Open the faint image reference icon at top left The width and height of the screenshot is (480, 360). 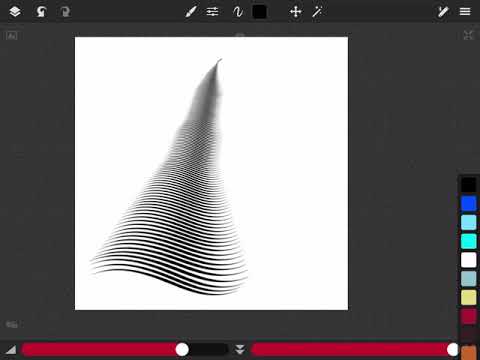(x=12, y=35)
